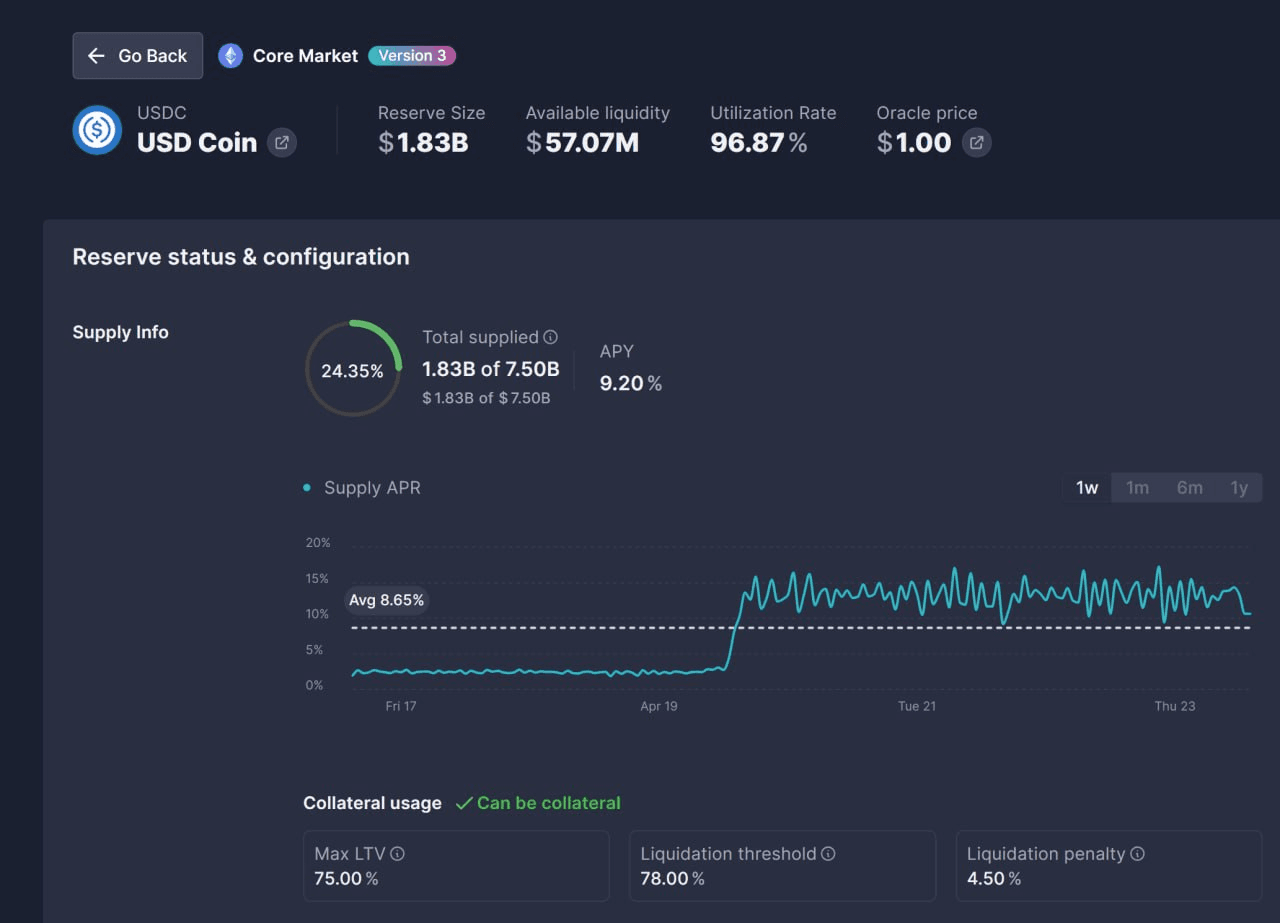Click the Supply APR legend dot

[307, 488]
